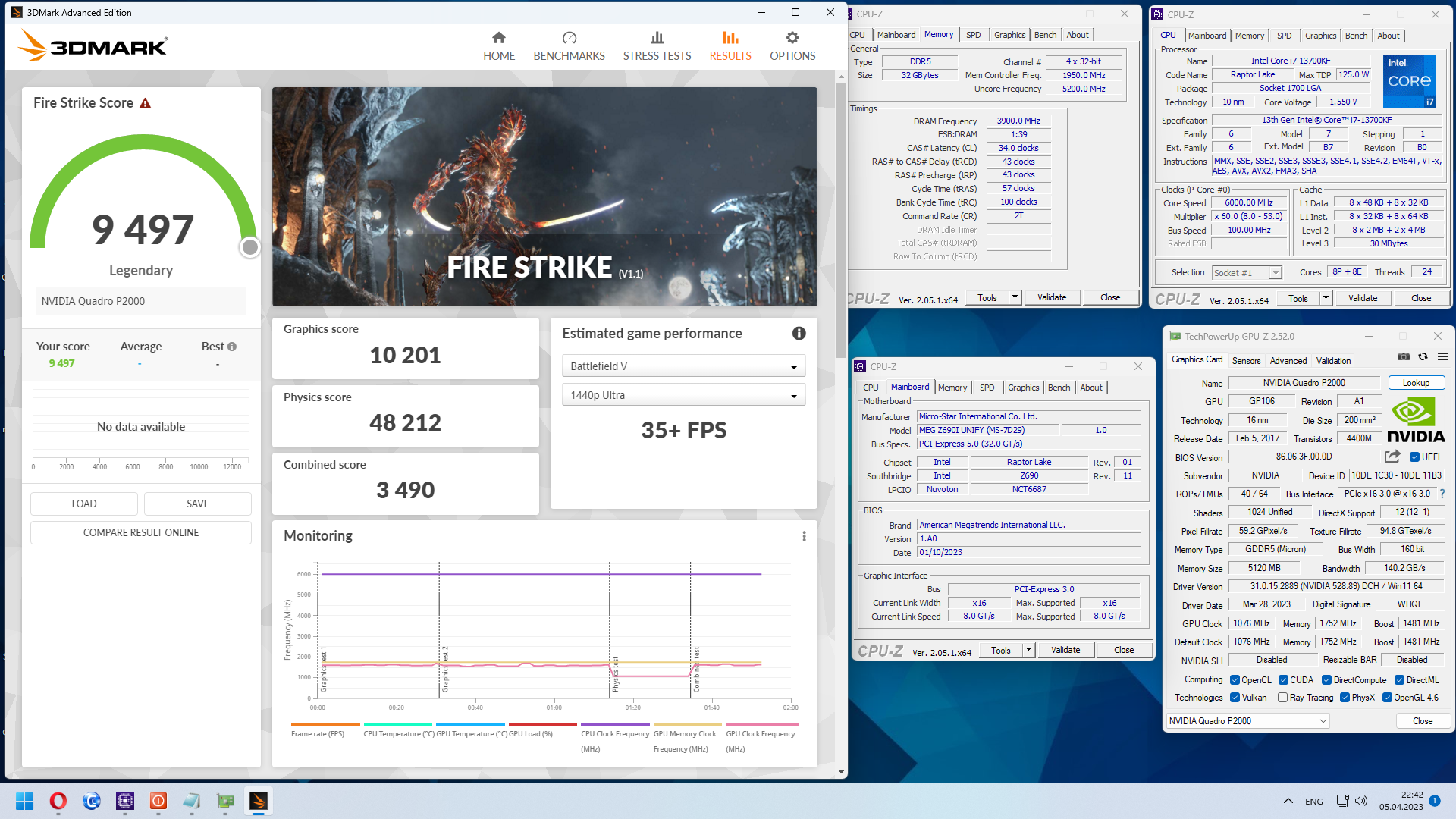Switch to Bench tab in CPU-Z CPU window
The width and height of the screenshot is (1456, 819).
pos(1356,36)
